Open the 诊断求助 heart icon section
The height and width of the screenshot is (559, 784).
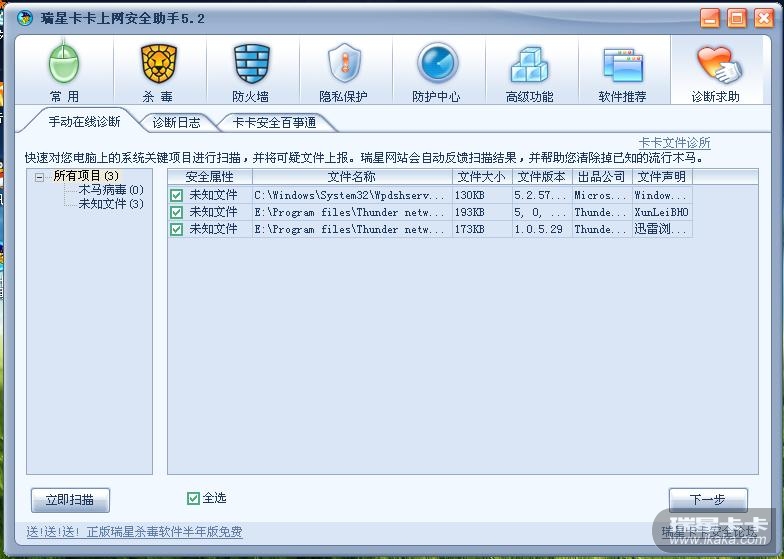point(716,72)
